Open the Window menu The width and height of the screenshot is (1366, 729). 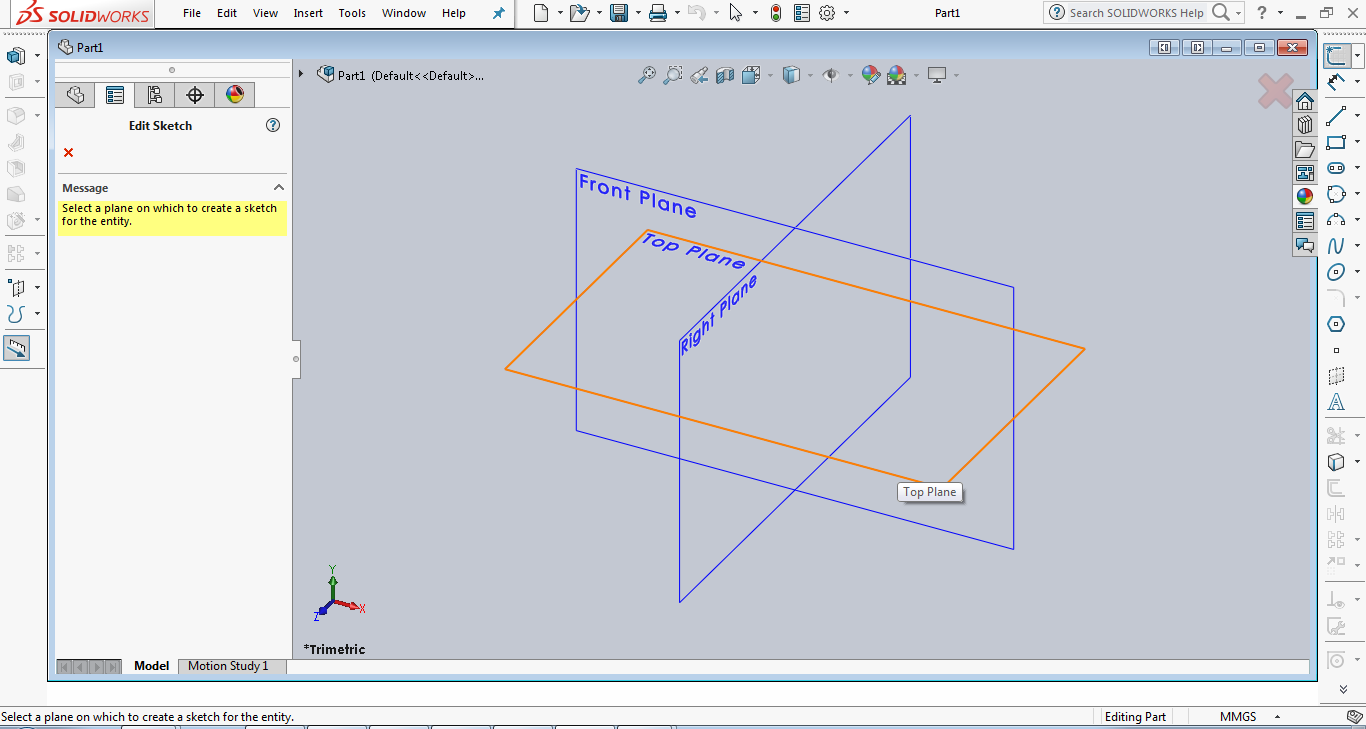pos(404,13)
